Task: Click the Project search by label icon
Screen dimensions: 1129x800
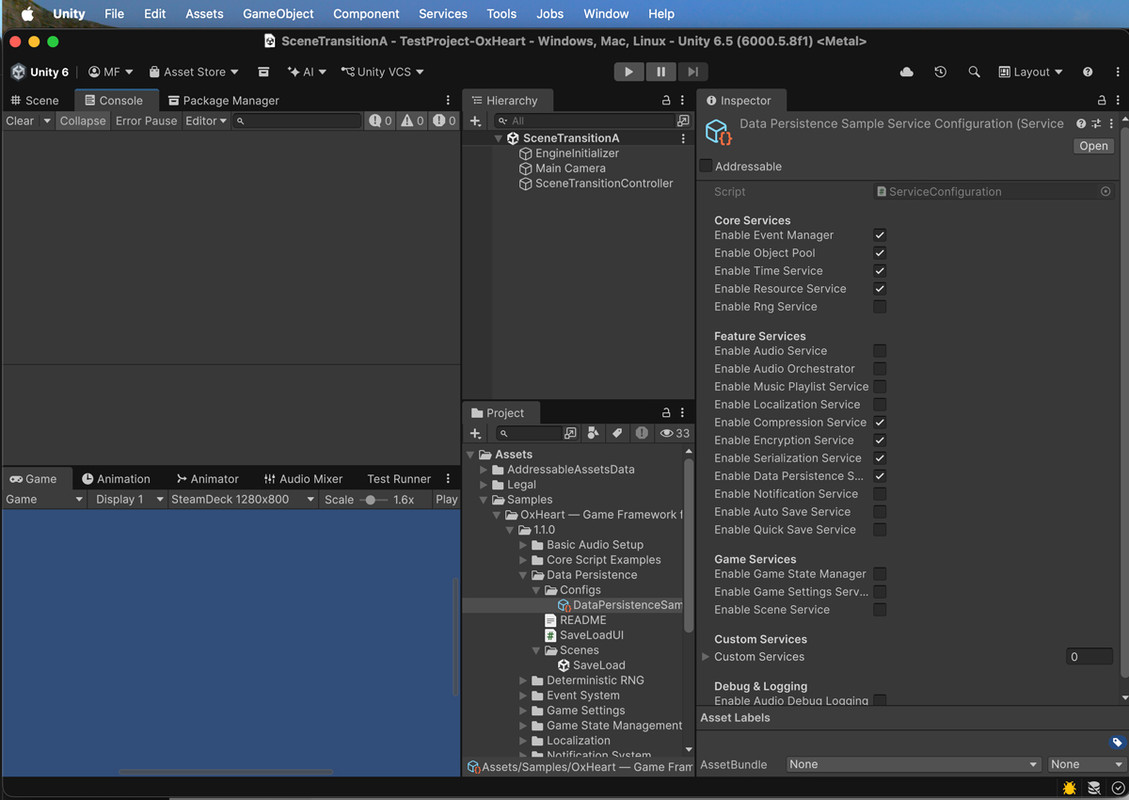Action: click(617, 433)
